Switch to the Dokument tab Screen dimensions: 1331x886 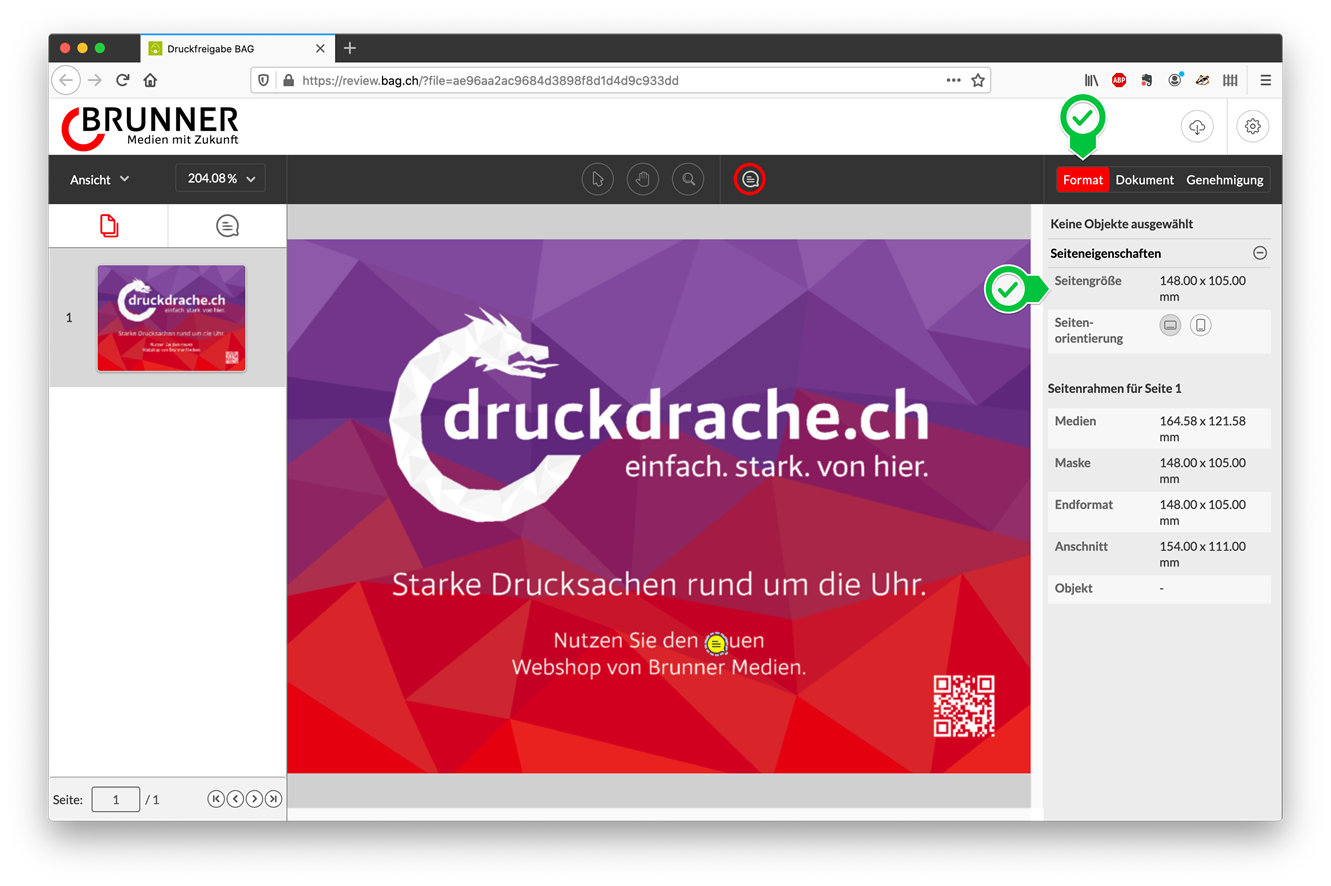1145,180
